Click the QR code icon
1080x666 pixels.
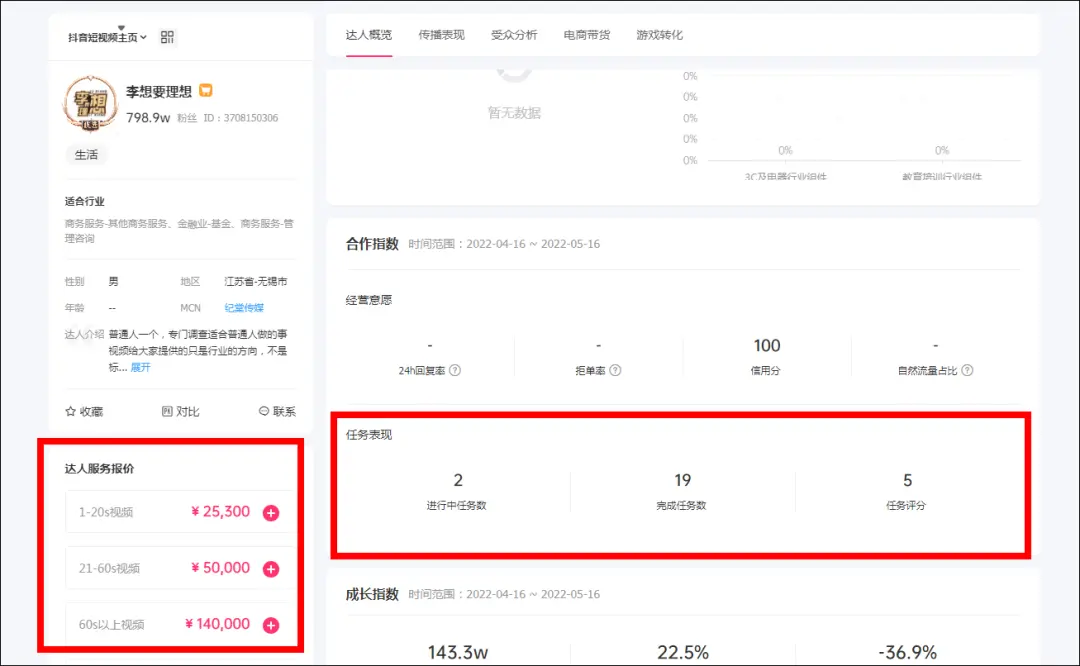coord(167,37)
